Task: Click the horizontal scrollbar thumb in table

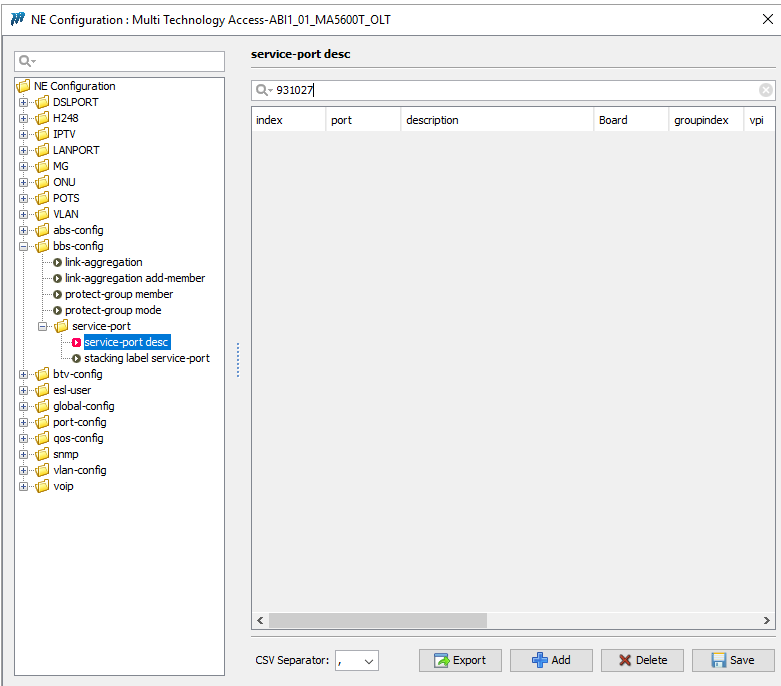Action: pyautogui.click(x=377, y=620)
